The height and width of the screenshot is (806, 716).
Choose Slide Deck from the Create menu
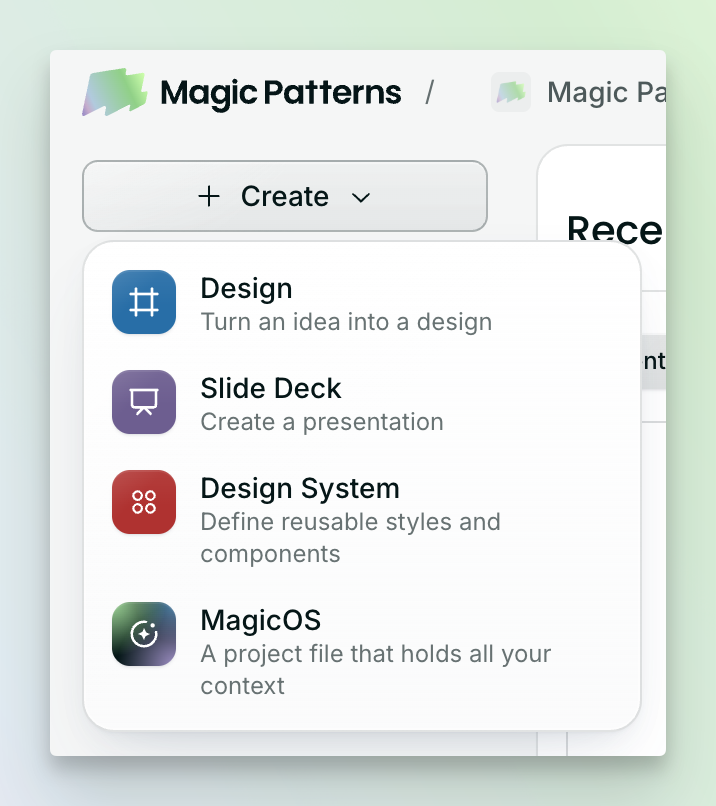(362, 404)
